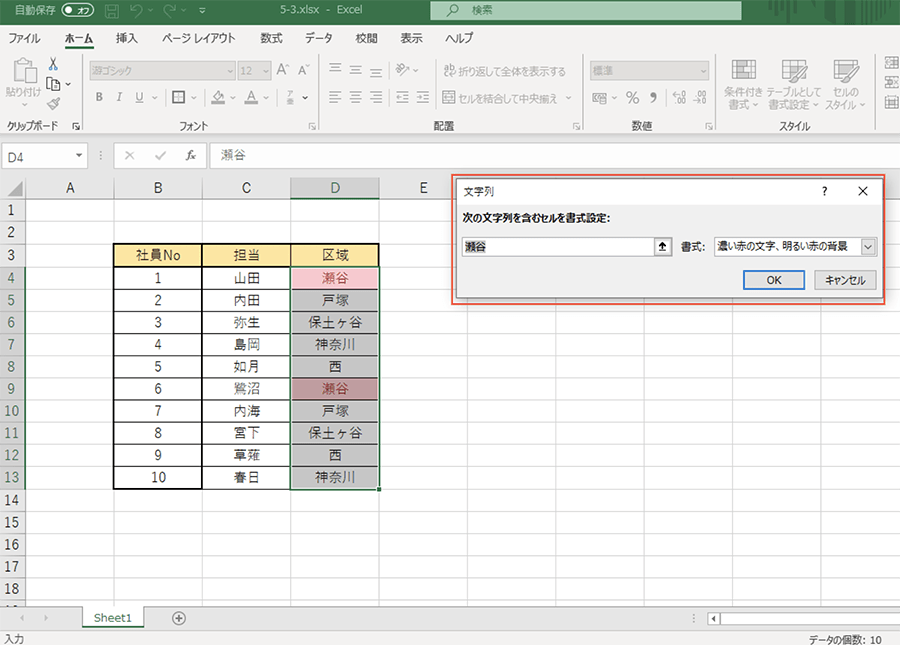Select the Sheet1 sheet tab

point(112,618)
